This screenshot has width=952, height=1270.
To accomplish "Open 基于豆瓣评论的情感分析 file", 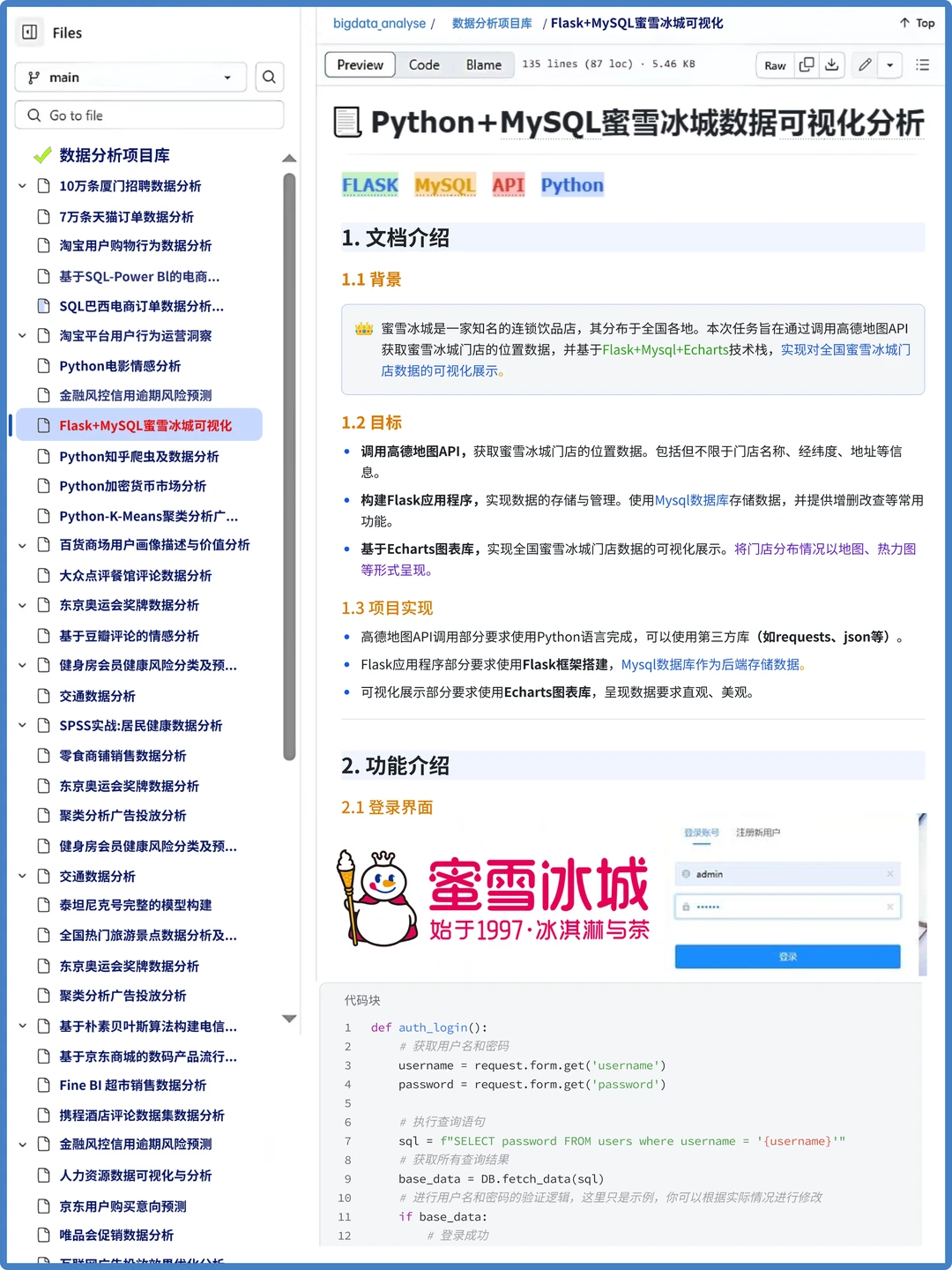I will click(129, 636).
